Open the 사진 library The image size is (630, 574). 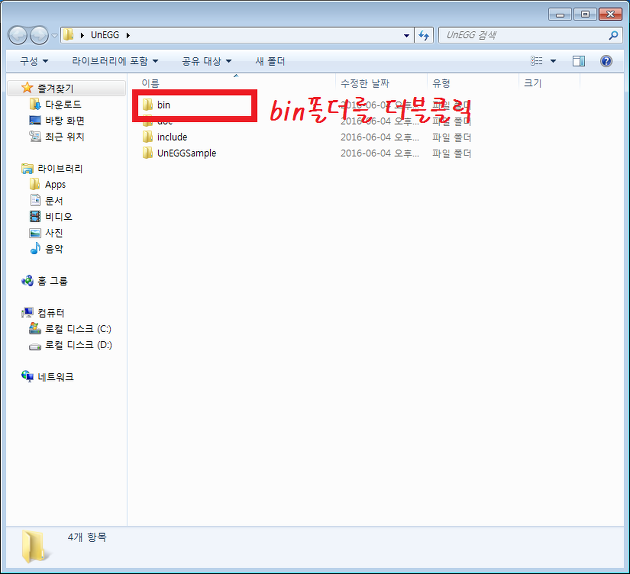pyautogui.click(x=54, y=233)
